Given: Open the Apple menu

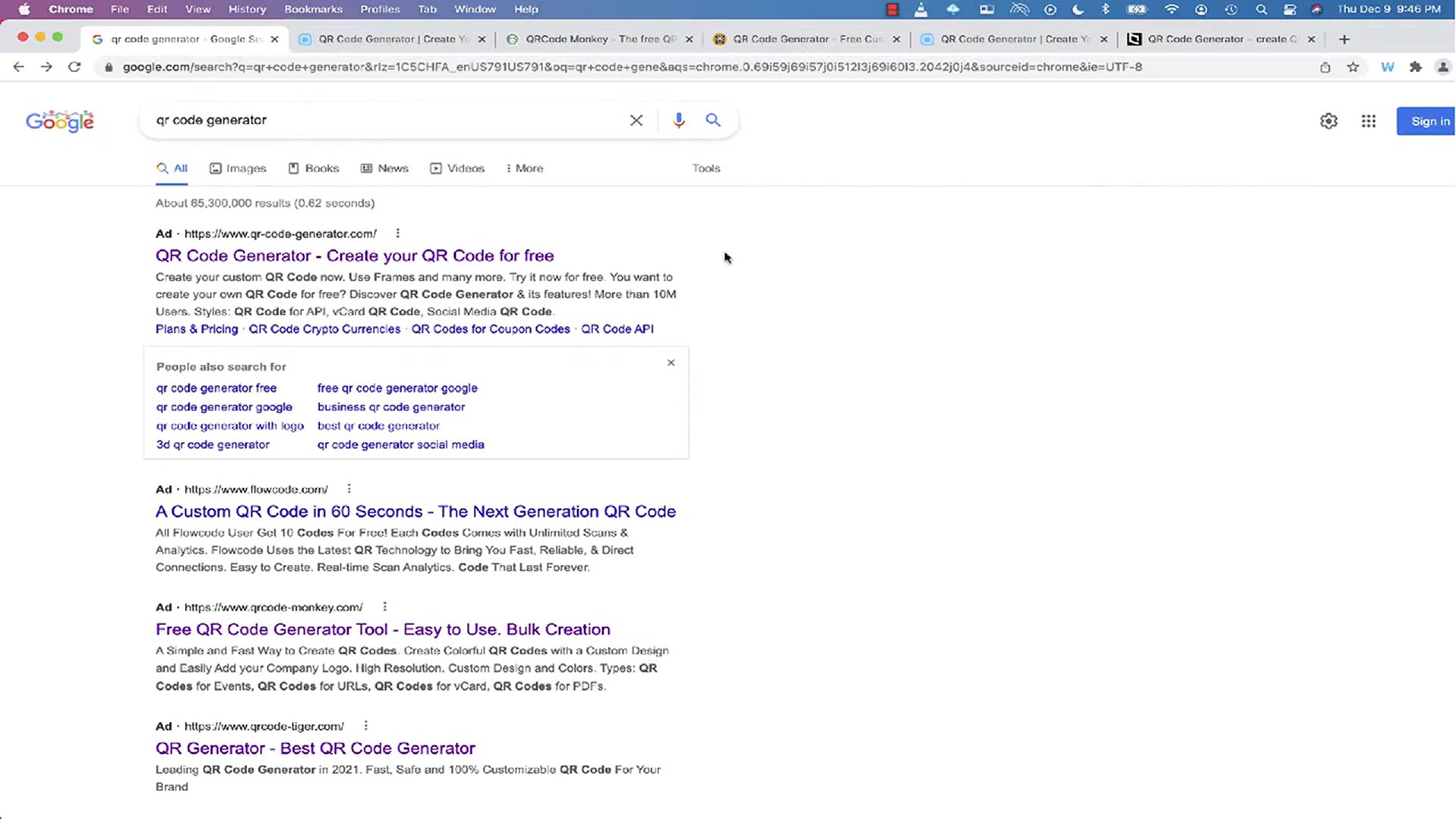Looking at the screenshot, I should [x=24, y=9].
